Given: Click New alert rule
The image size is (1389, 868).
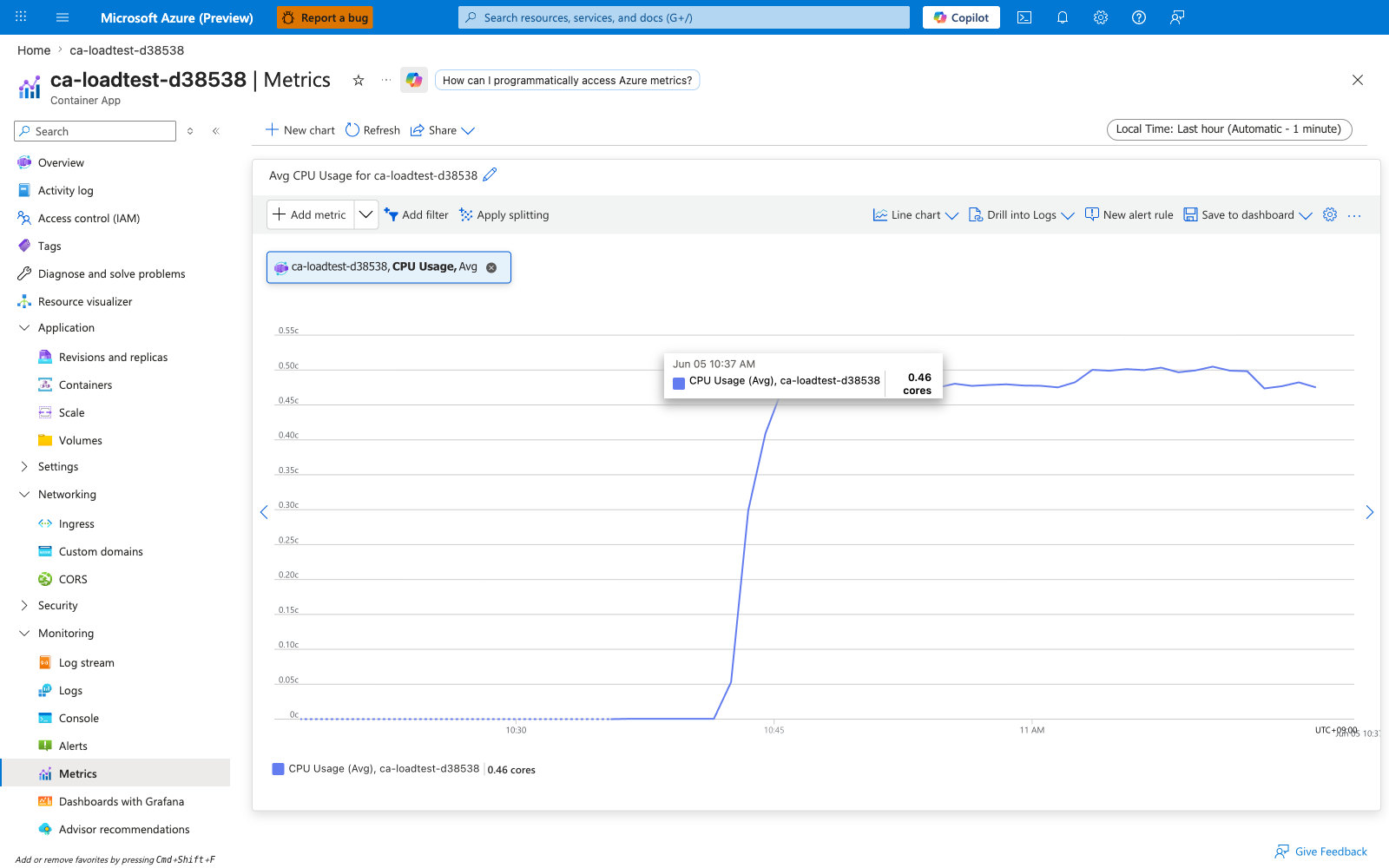Looking at the screenshot, I should 1129,215.
